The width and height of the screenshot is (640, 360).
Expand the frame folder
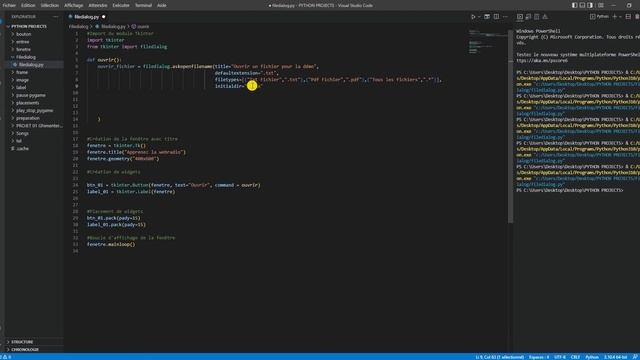coord(22,72)
